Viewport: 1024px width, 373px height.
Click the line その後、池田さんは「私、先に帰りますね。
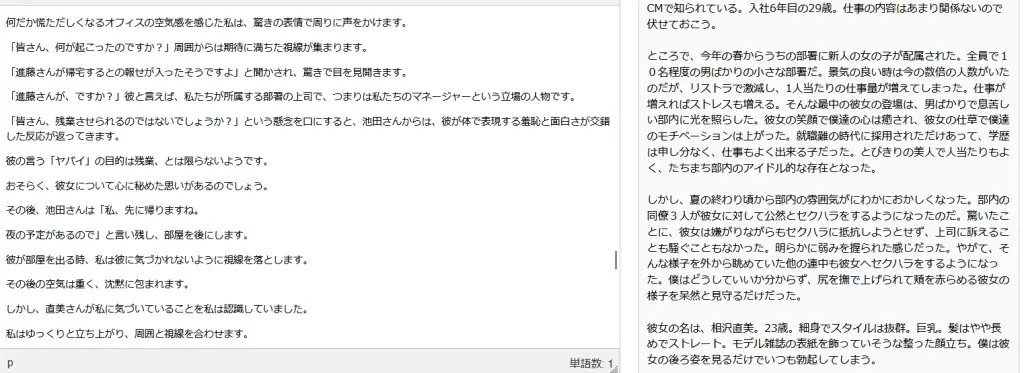pos(103,210)
